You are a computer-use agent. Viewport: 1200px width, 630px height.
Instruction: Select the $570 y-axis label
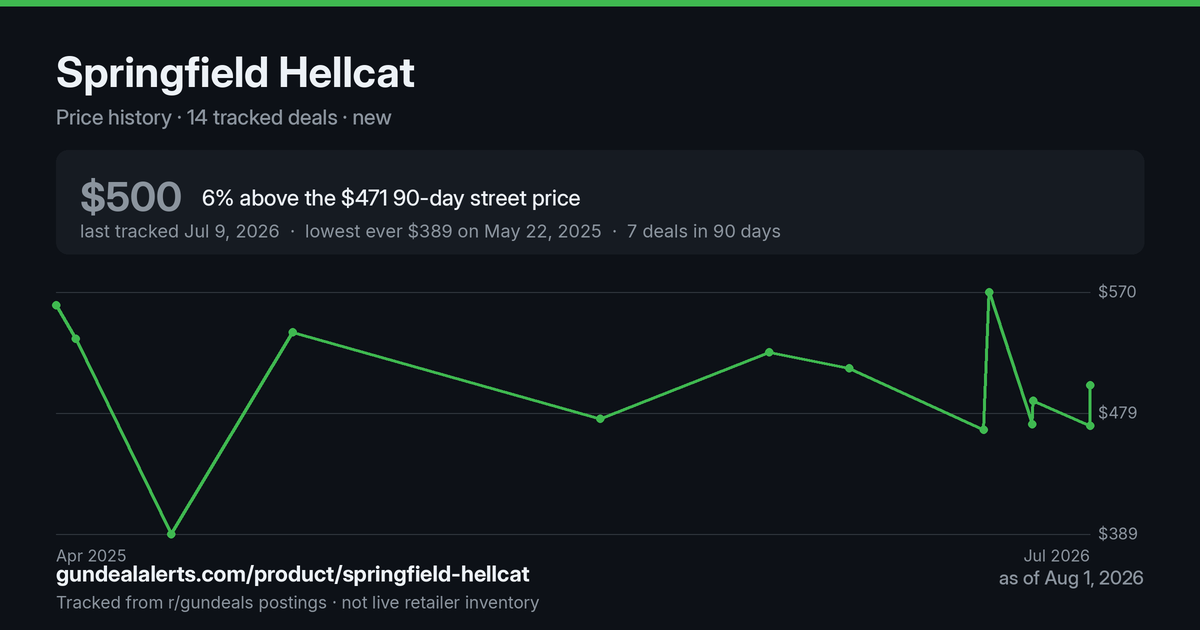tap(1118, 292)
